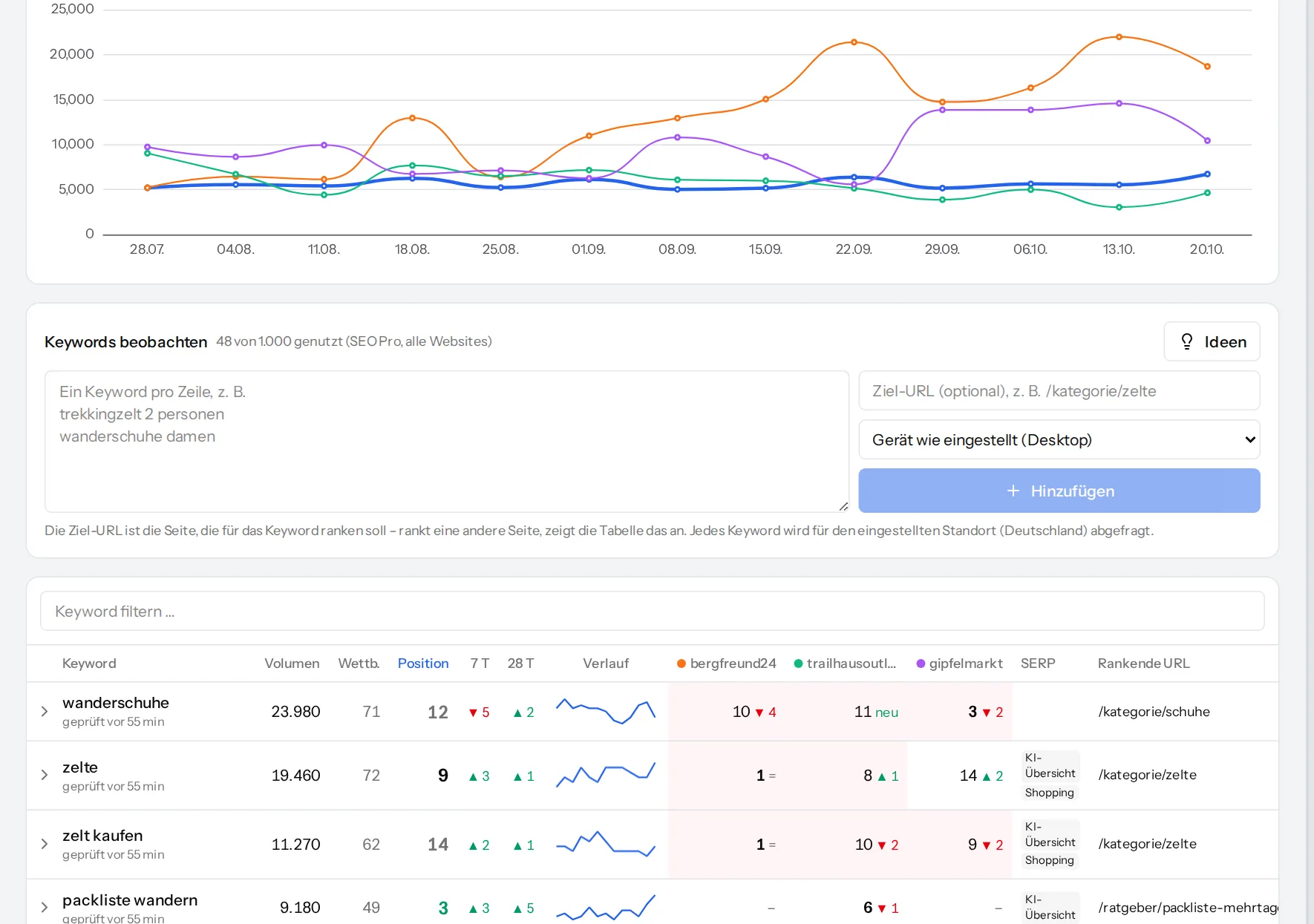Click the 7 T column header
Image resolution: width=1314 pixels, height=924 pixels.
480,663
